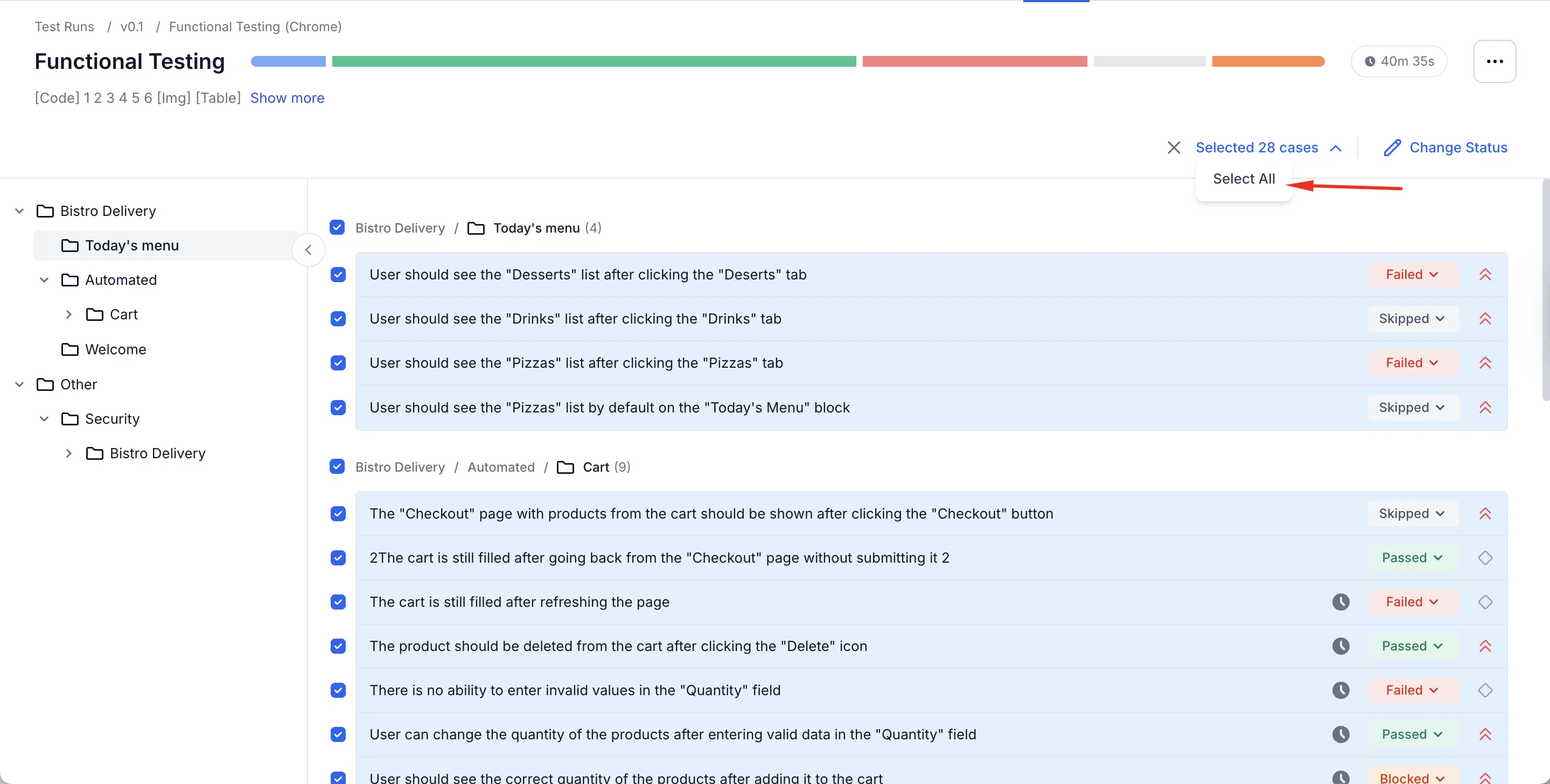
Task: Uncheck the Checkout page test case
Action: (338, 513)
